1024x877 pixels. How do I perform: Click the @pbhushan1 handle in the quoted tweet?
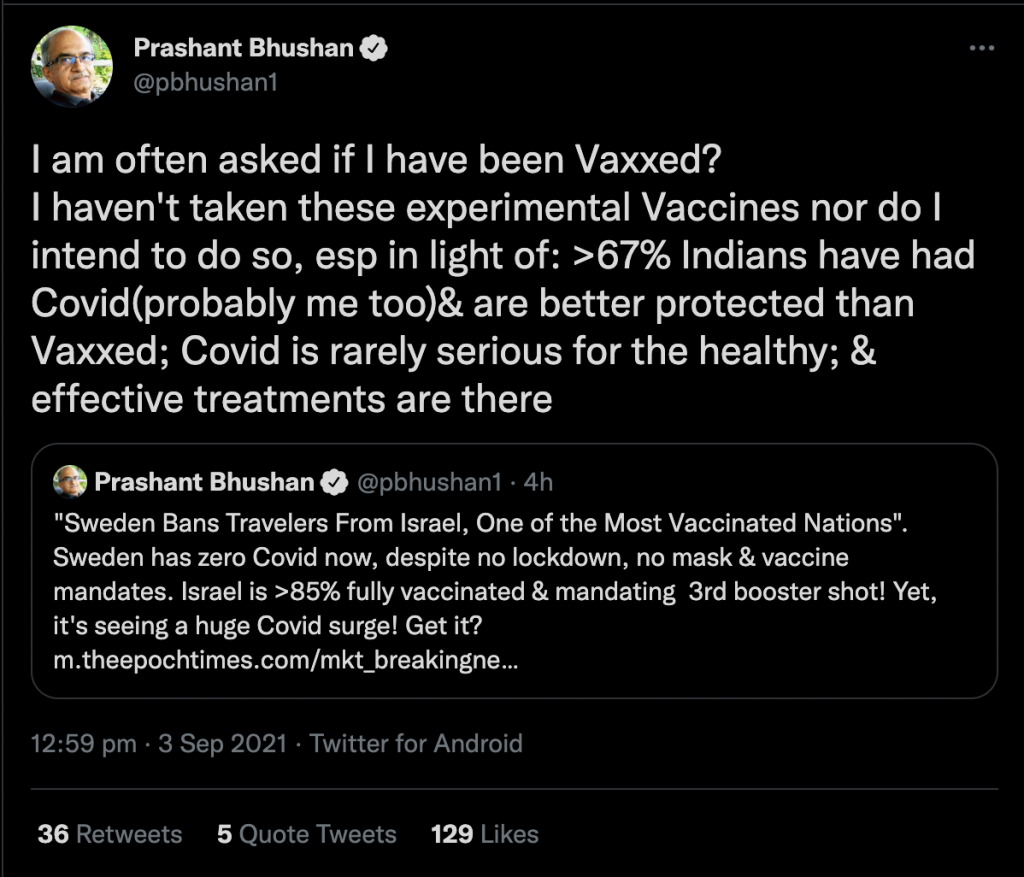[x=428, y=483]
